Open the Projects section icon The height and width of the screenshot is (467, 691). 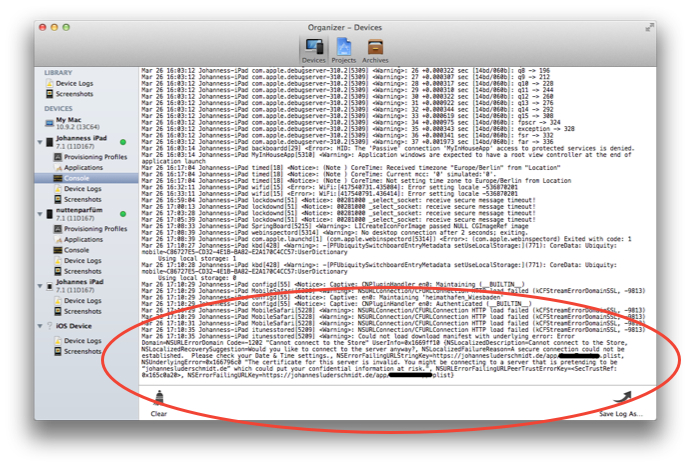(x=343, y=50)
